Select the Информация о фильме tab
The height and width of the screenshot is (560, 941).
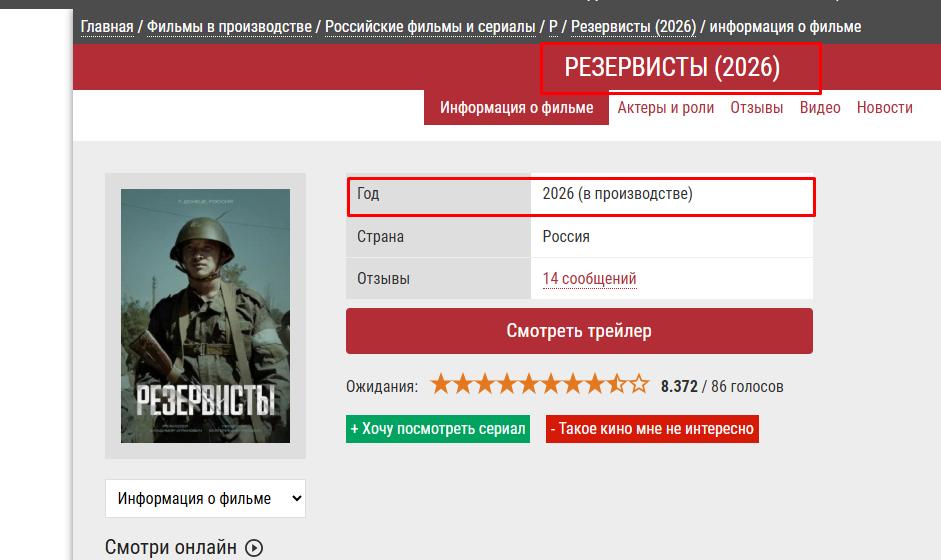pos(517,108)
